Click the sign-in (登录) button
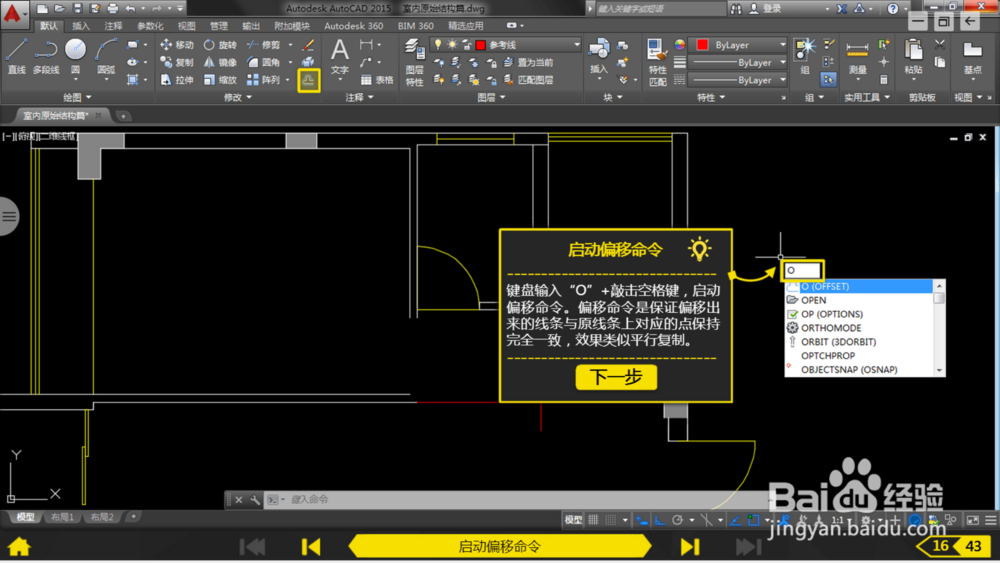Viewport: 1000px width, 563px height. click(765, 8)
